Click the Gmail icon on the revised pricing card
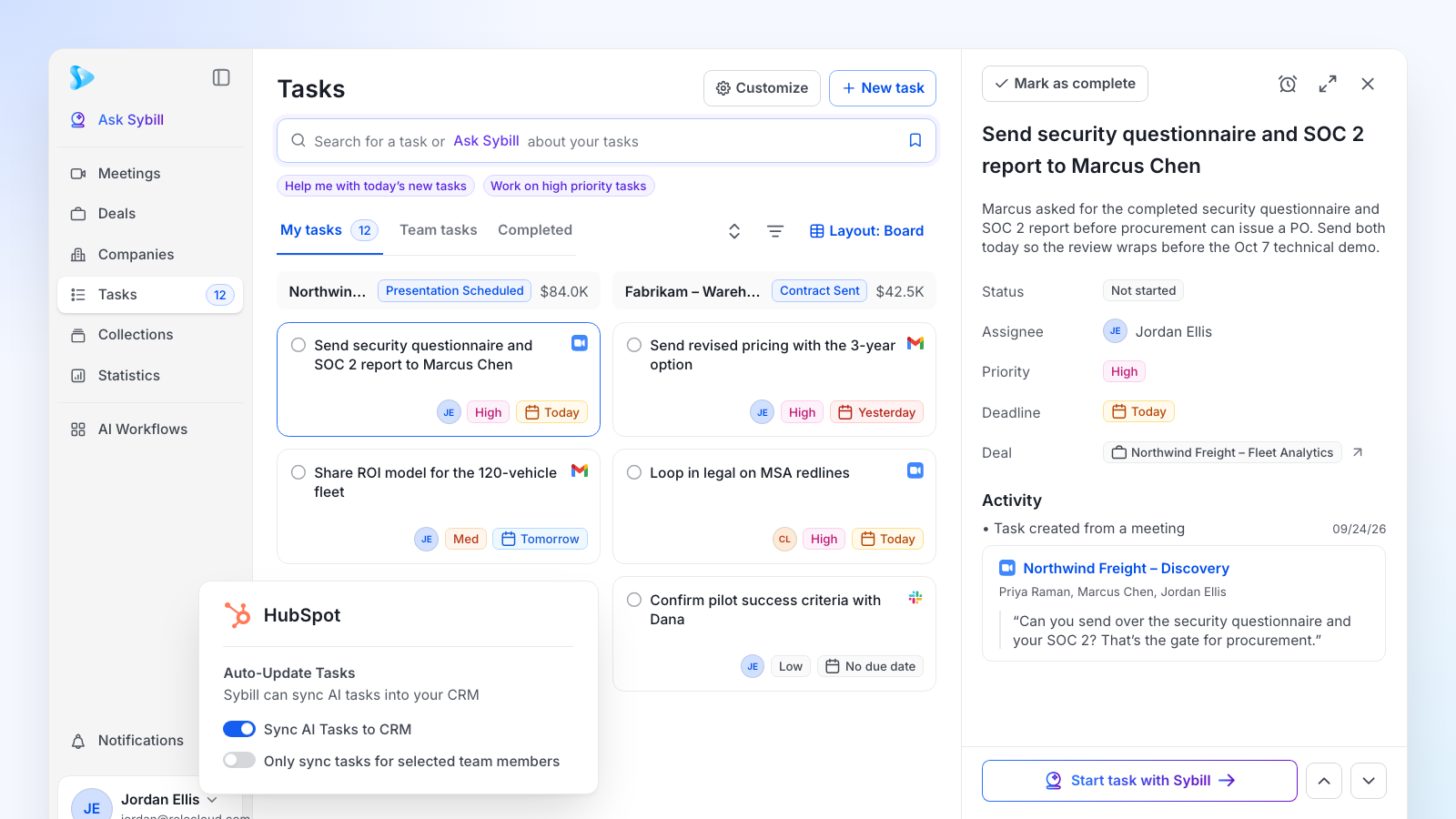This screenshot has height=819, width=1456. pyautogui.click(x=915, y=343)
